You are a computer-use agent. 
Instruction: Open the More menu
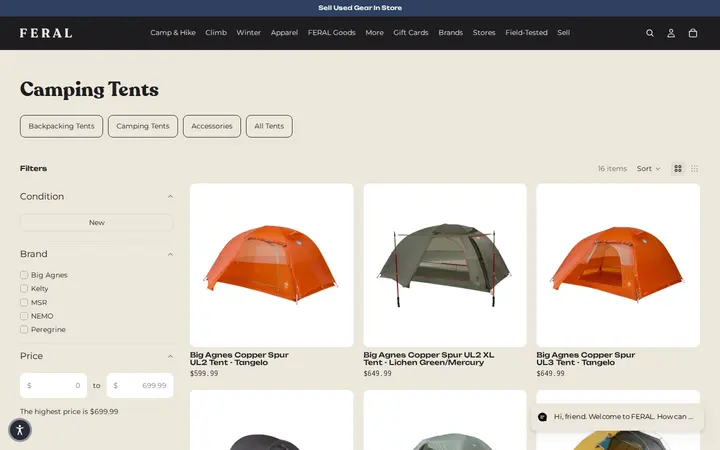click(374, 33)
